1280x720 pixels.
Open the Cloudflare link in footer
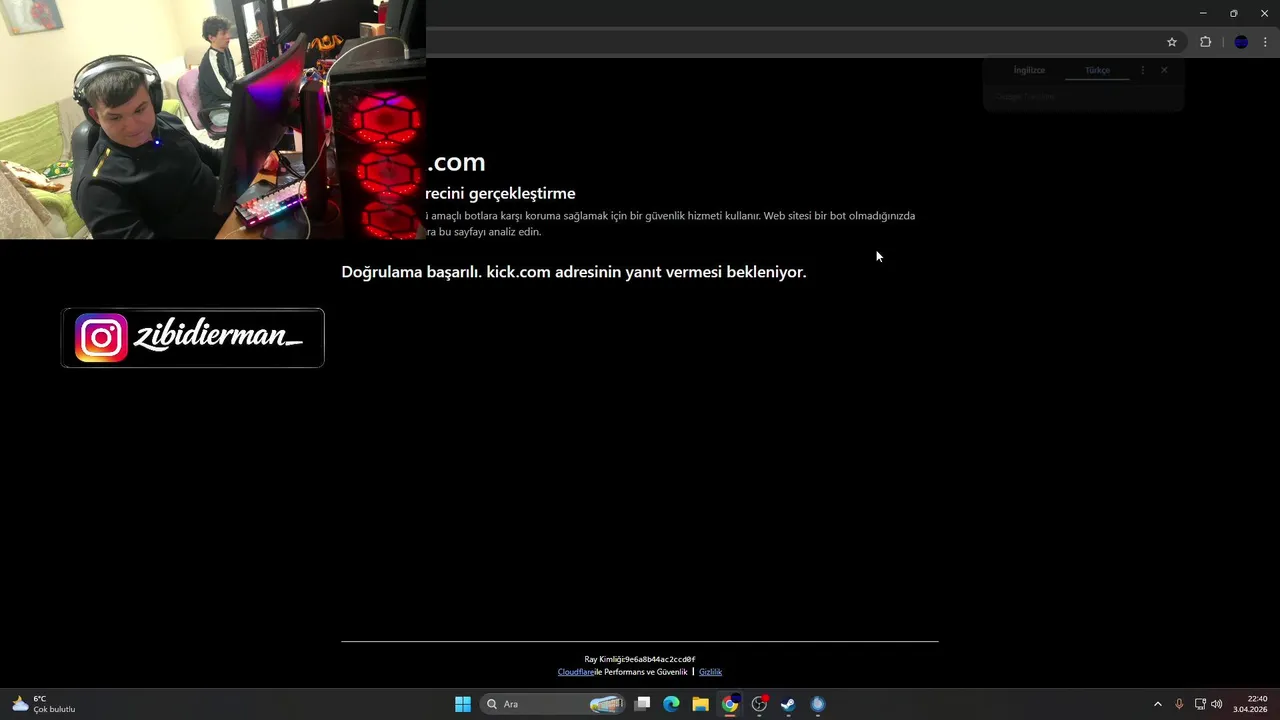coord(575,672)
